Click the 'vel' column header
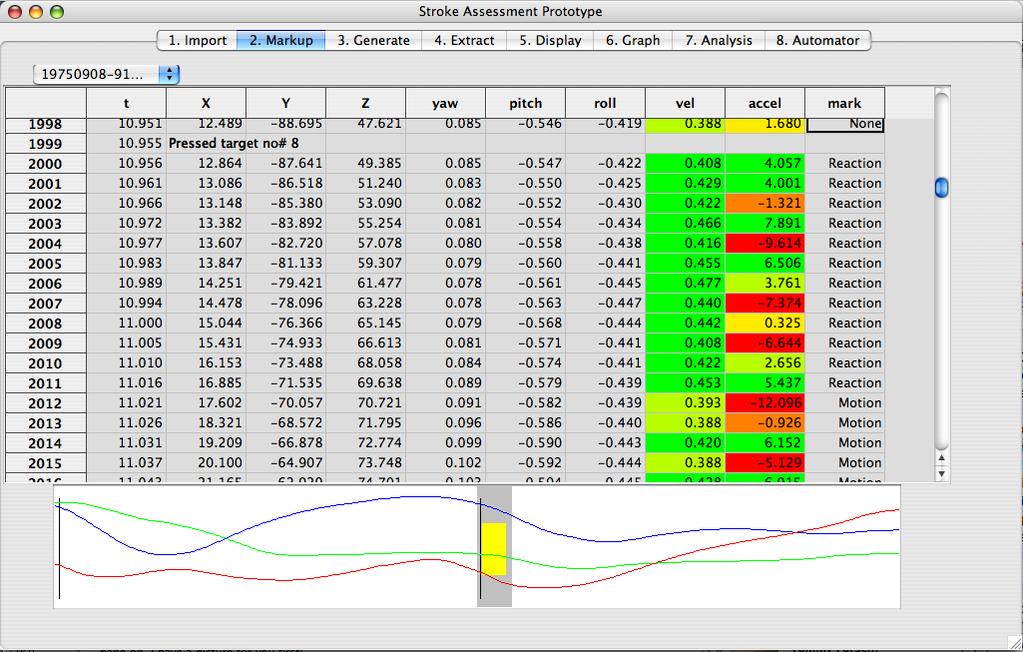This screenshot has width=1023, height=652. pyautogui.click(x=685, y=103)
